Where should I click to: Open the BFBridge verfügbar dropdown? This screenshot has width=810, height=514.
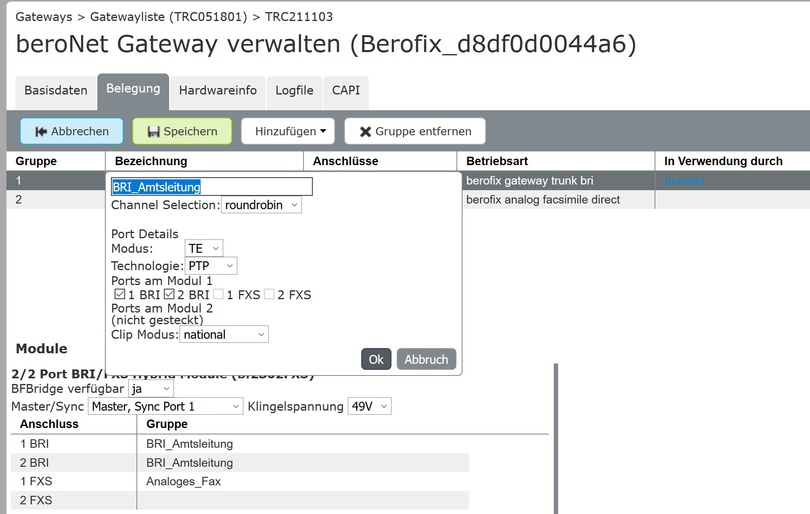click(x=151, y=389)
